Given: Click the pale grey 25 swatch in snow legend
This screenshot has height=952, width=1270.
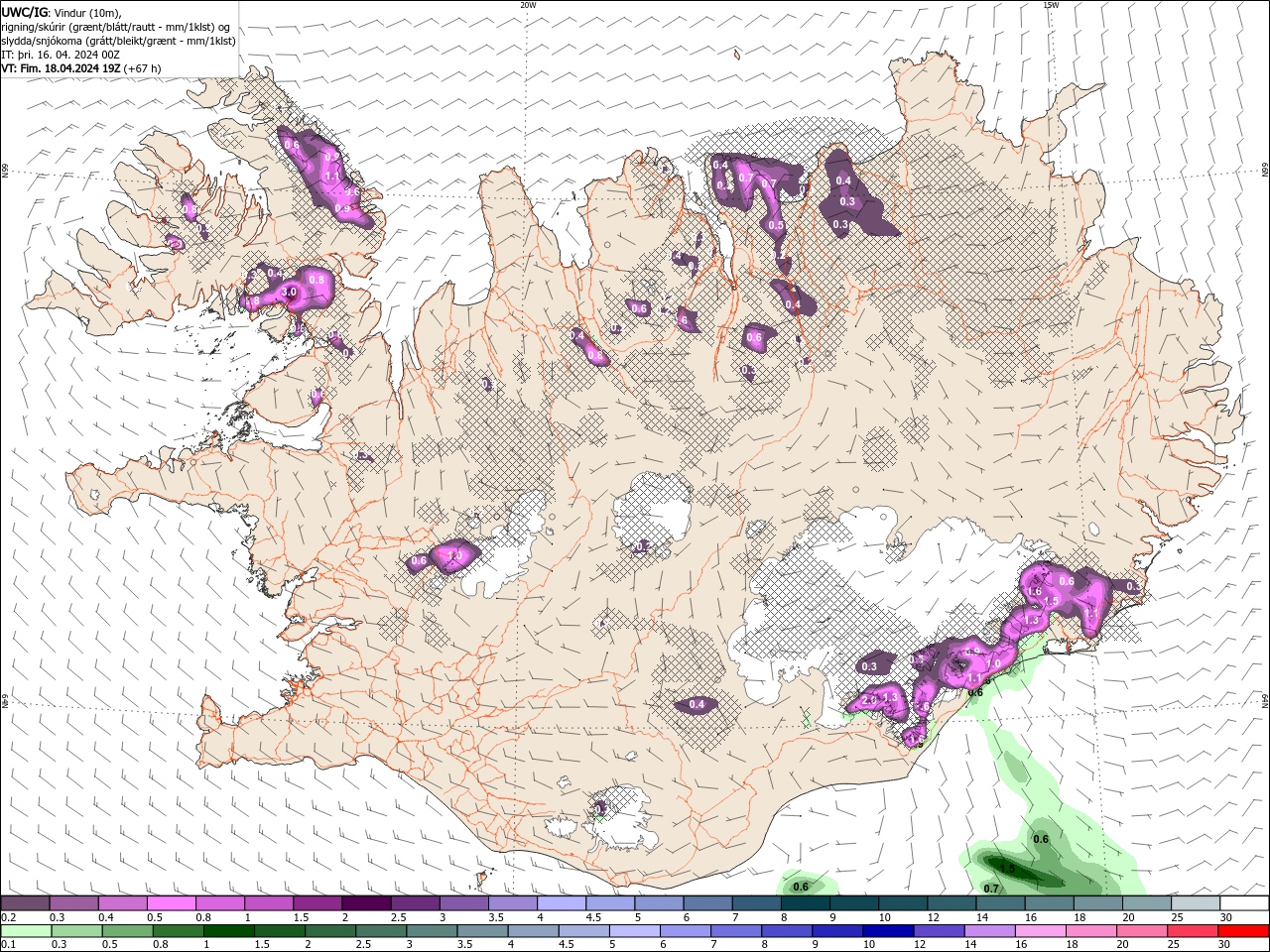Looking at the screenshot, I should 1197,903.
